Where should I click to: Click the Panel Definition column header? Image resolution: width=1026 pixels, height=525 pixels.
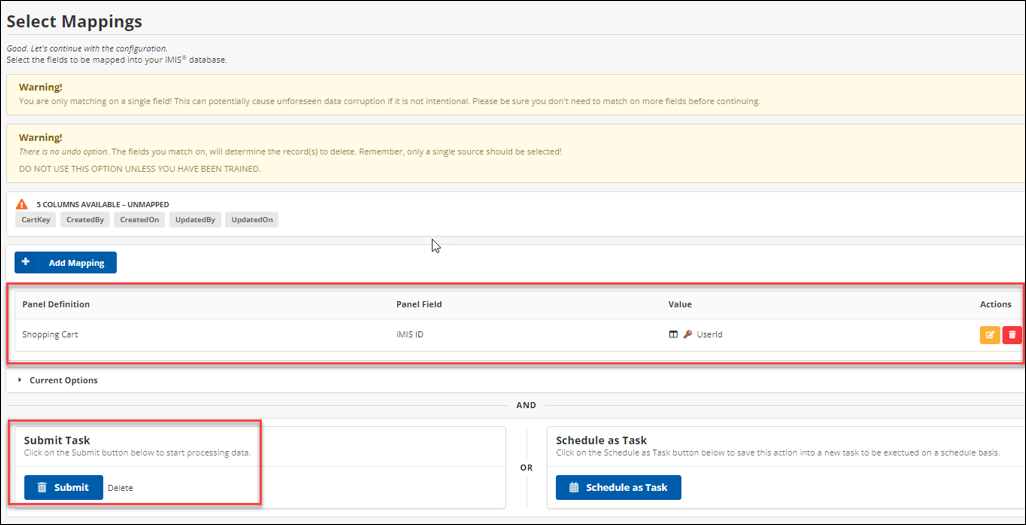pos(56,304)
